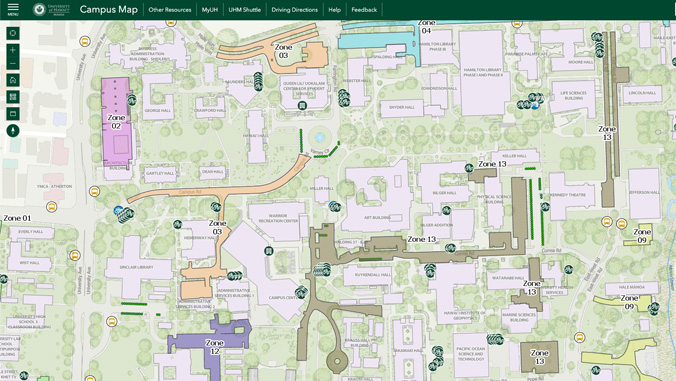
Task: Zoom out with the minus button
Action: pyautogui.click(x=13, y=63)
